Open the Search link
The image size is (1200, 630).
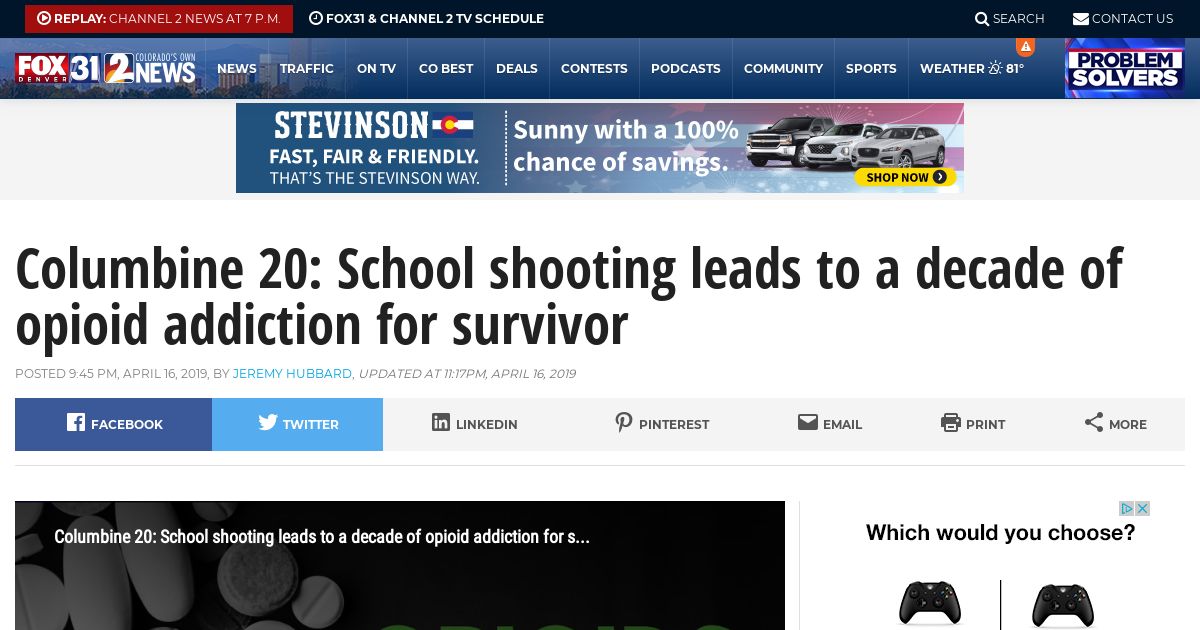coord(1010,19)
